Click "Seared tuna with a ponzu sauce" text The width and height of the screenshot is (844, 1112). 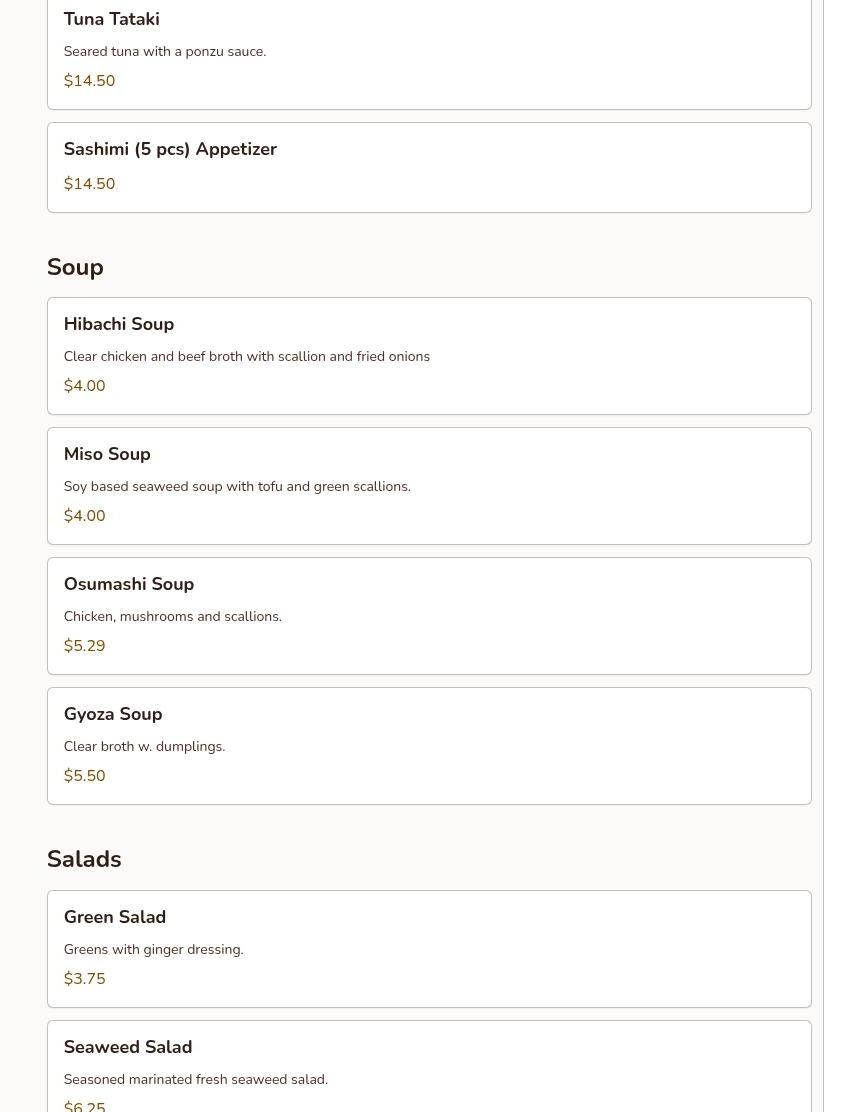pos(165,51)
